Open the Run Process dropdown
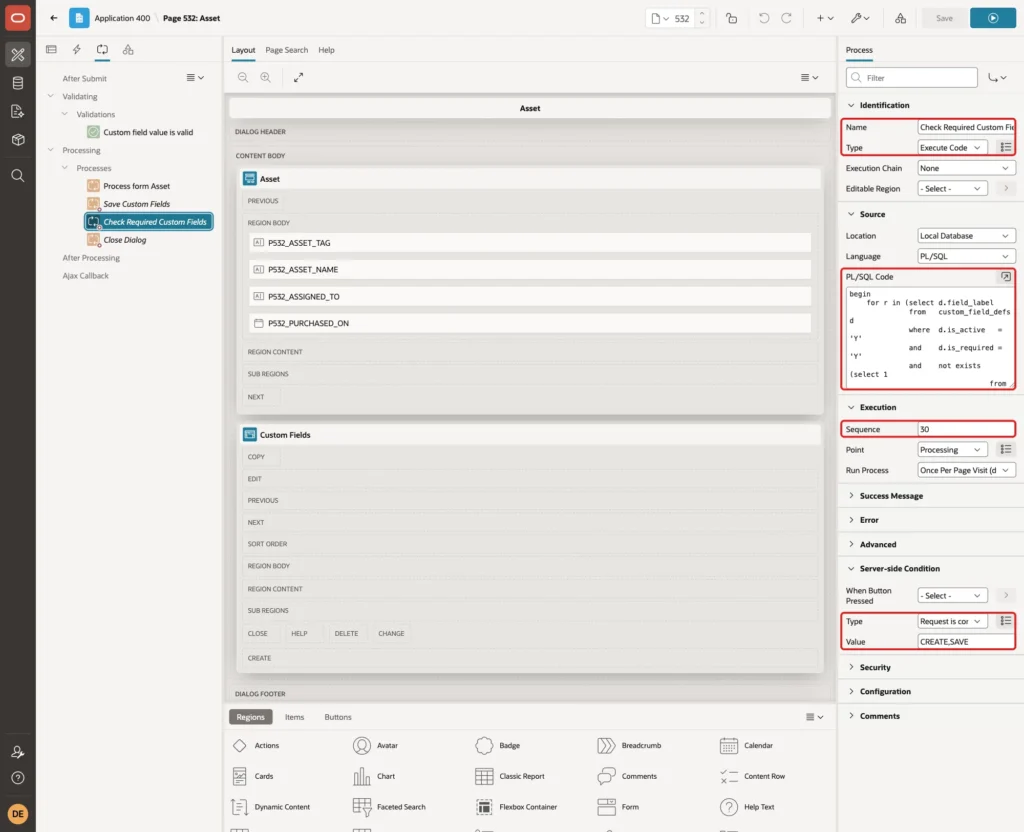The width and height of the screenshot is (1024, 832). click(966, 470)
